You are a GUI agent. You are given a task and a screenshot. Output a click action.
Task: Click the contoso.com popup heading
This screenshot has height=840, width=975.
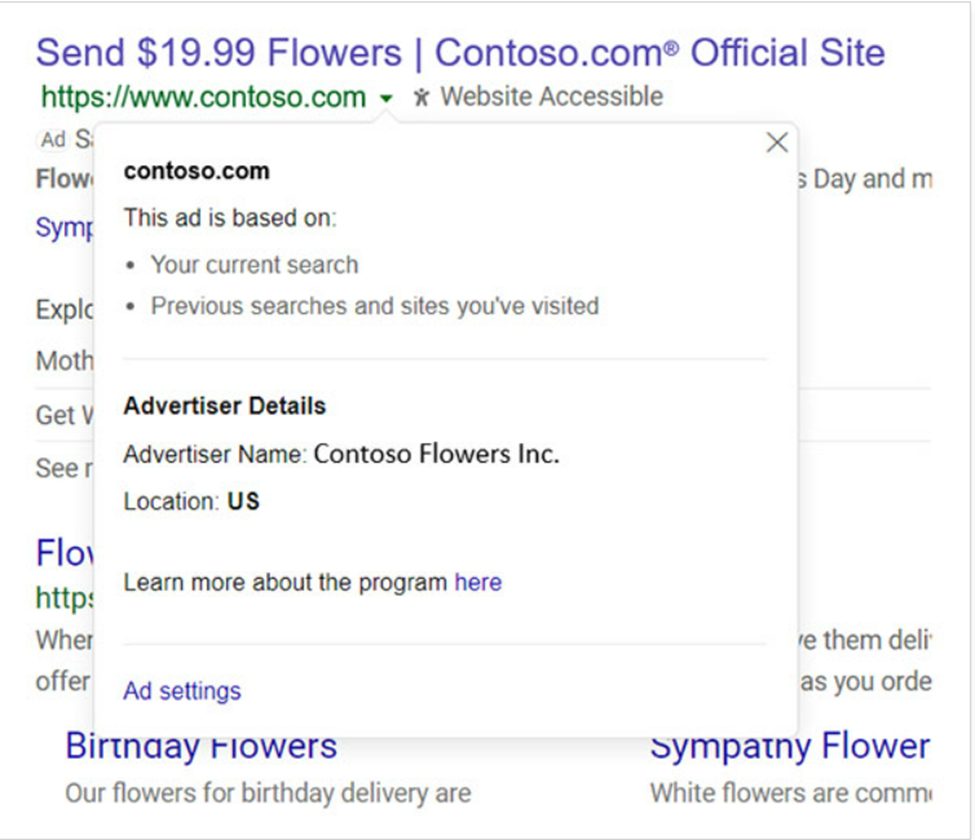[x=196, y=171]
